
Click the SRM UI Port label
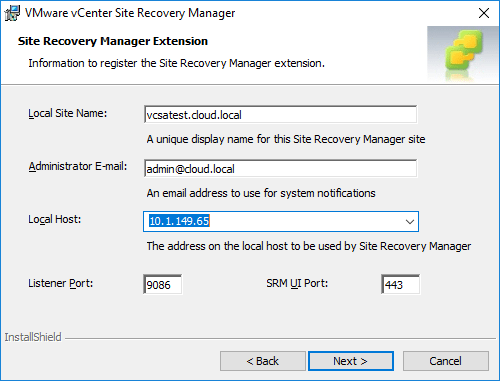(297, 283)
